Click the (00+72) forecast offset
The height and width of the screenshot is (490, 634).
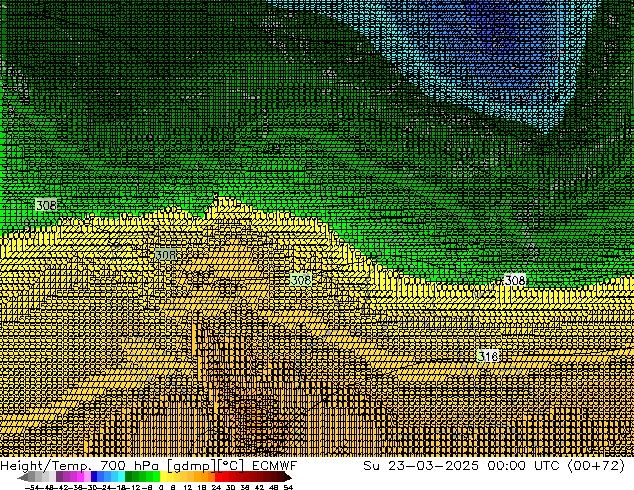[594, 466]
